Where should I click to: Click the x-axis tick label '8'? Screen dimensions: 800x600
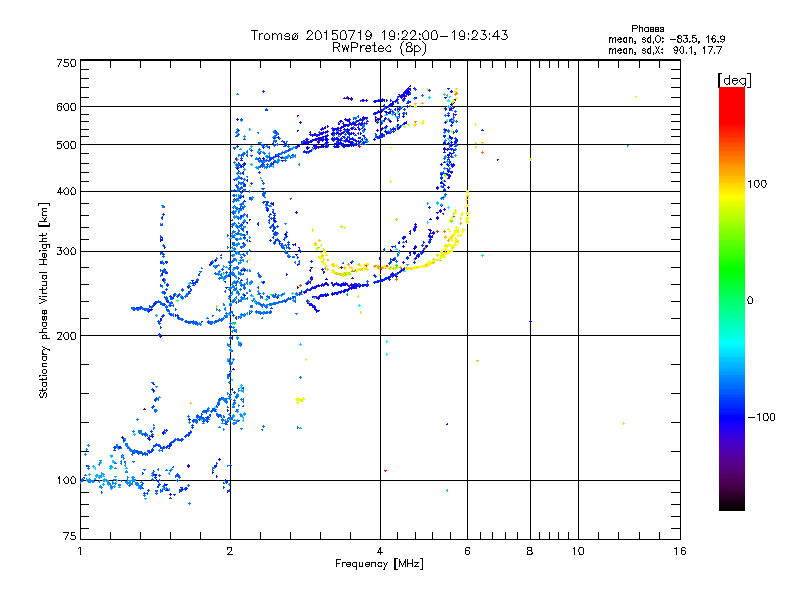pos(530,551)
